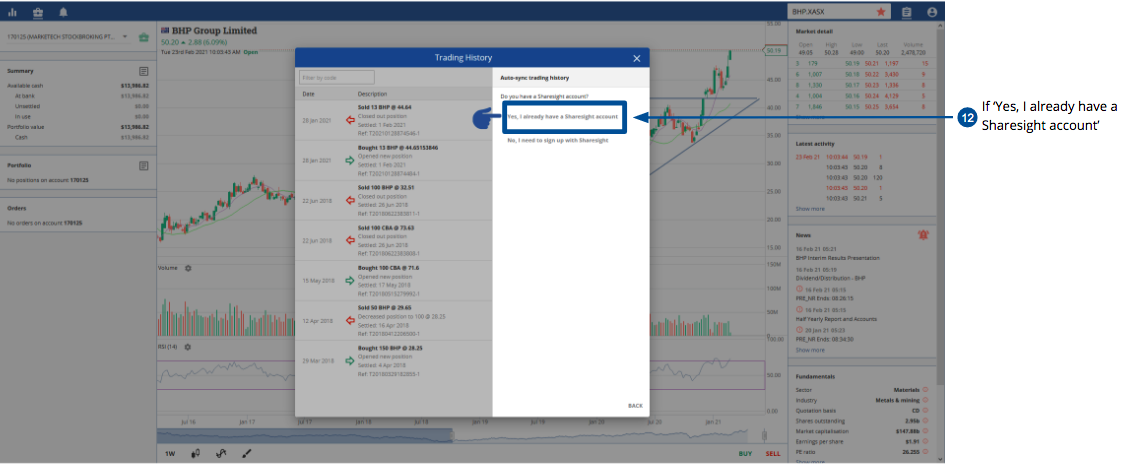Open RSI (14) indicator settings gear
The image size is (1122, 464).
[187, 347]
